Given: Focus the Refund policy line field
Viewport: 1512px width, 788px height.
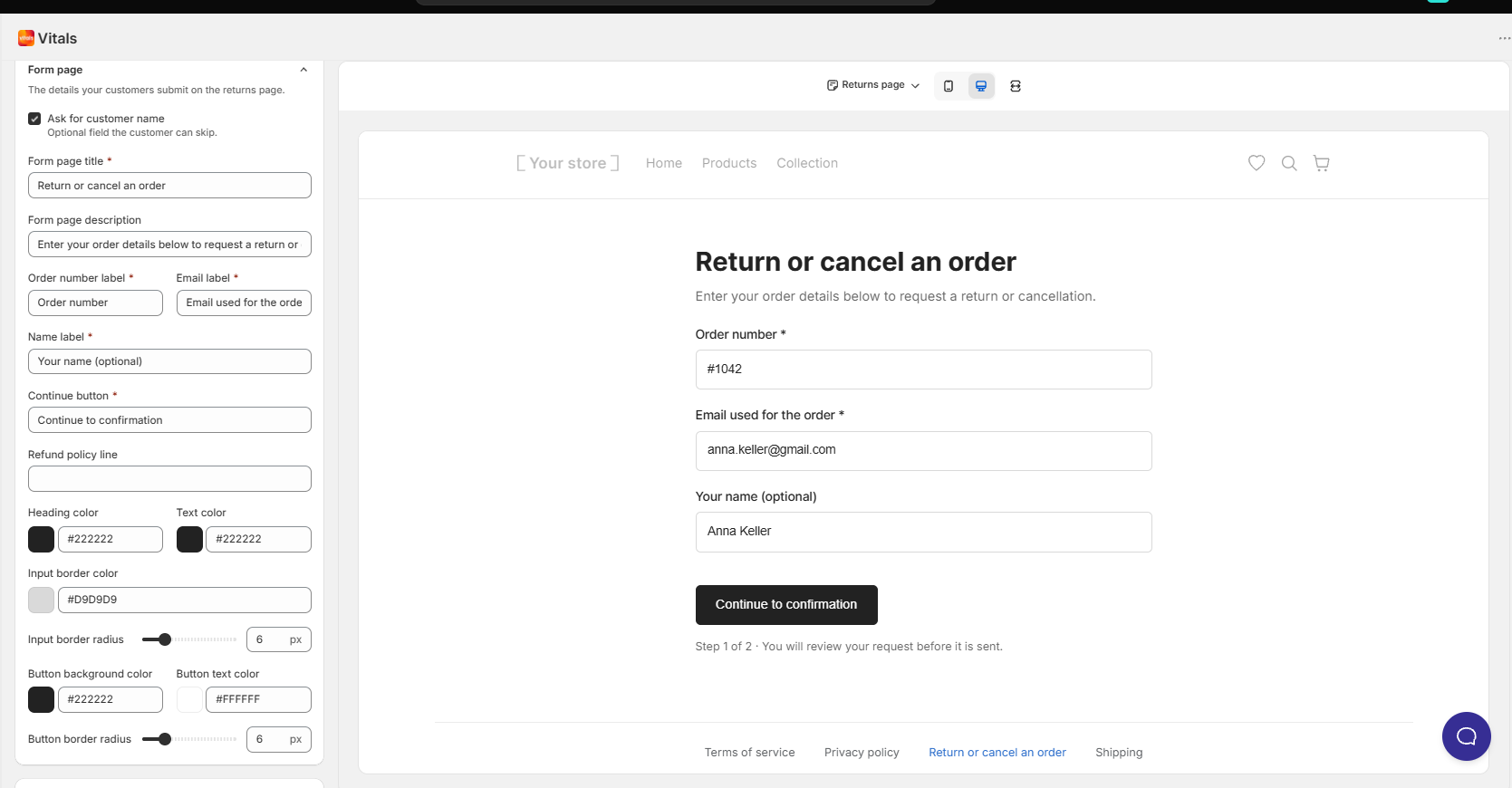Looking at the screenshot, I should point(169,479).
